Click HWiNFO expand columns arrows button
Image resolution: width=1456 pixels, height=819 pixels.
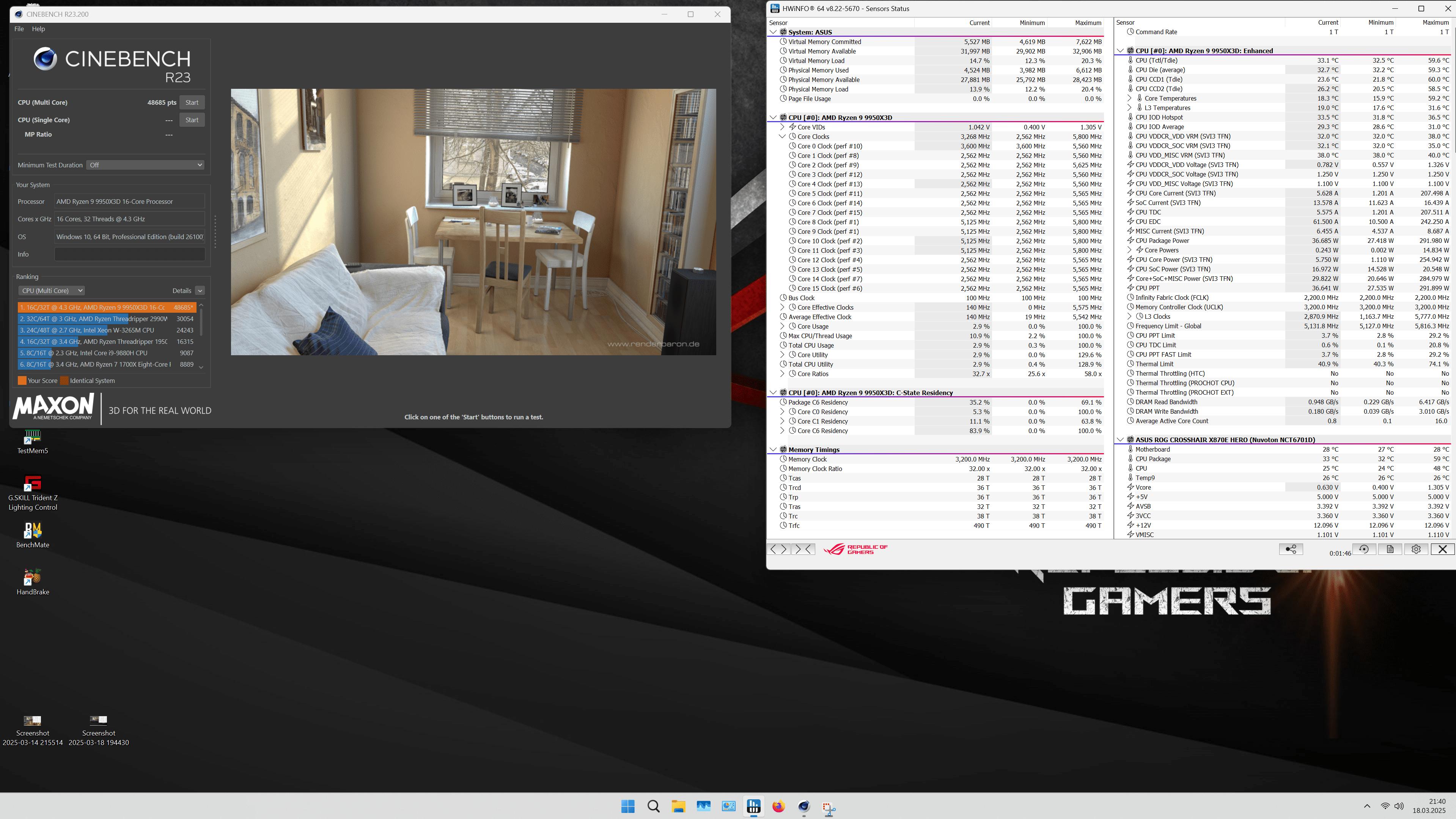778,549
